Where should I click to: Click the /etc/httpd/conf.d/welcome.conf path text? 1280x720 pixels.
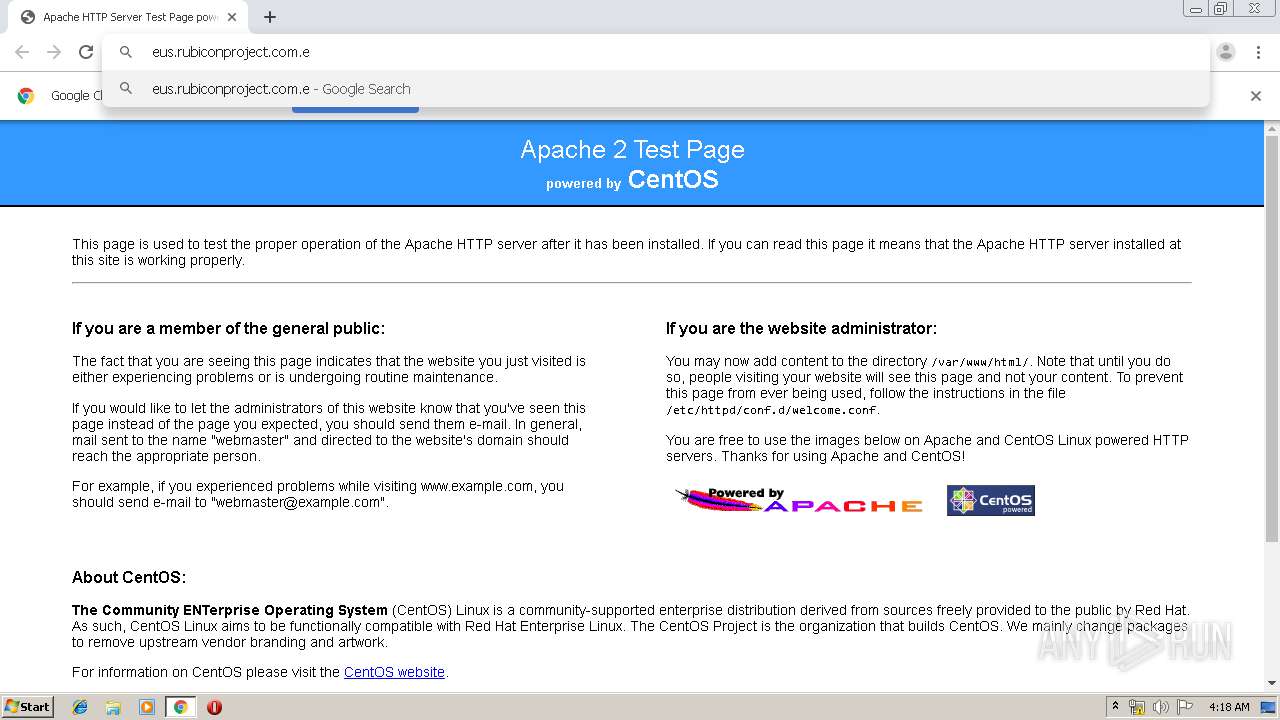coord(772,410)
